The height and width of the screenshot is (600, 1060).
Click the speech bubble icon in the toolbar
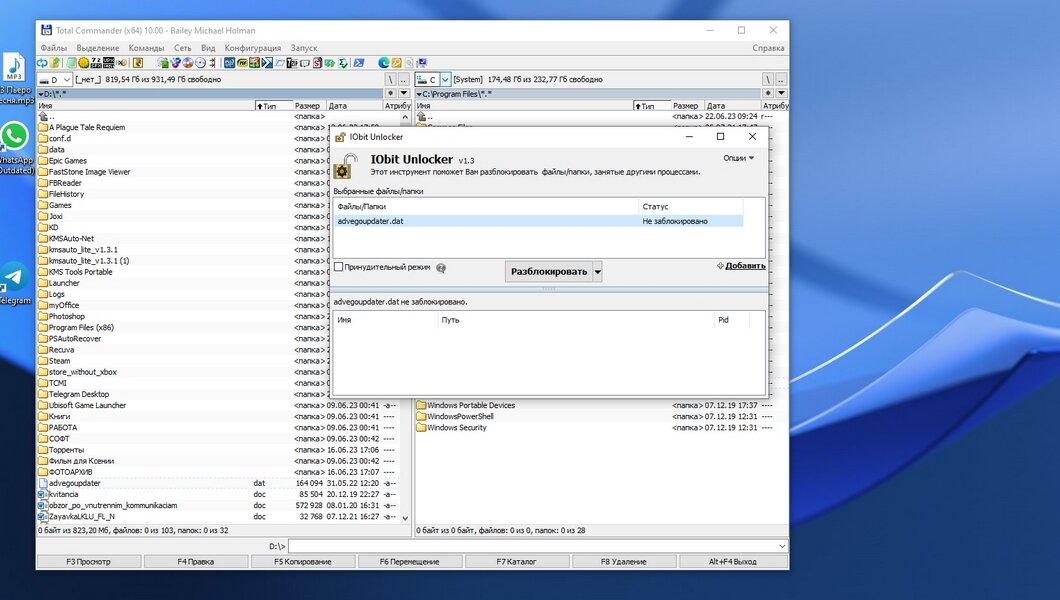[305, 63]
